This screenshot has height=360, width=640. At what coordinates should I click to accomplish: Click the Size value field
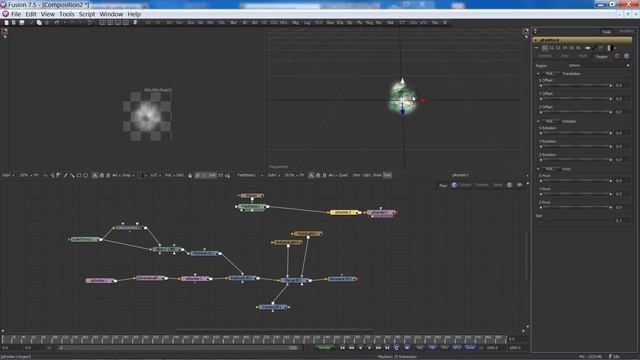point(622,220)
